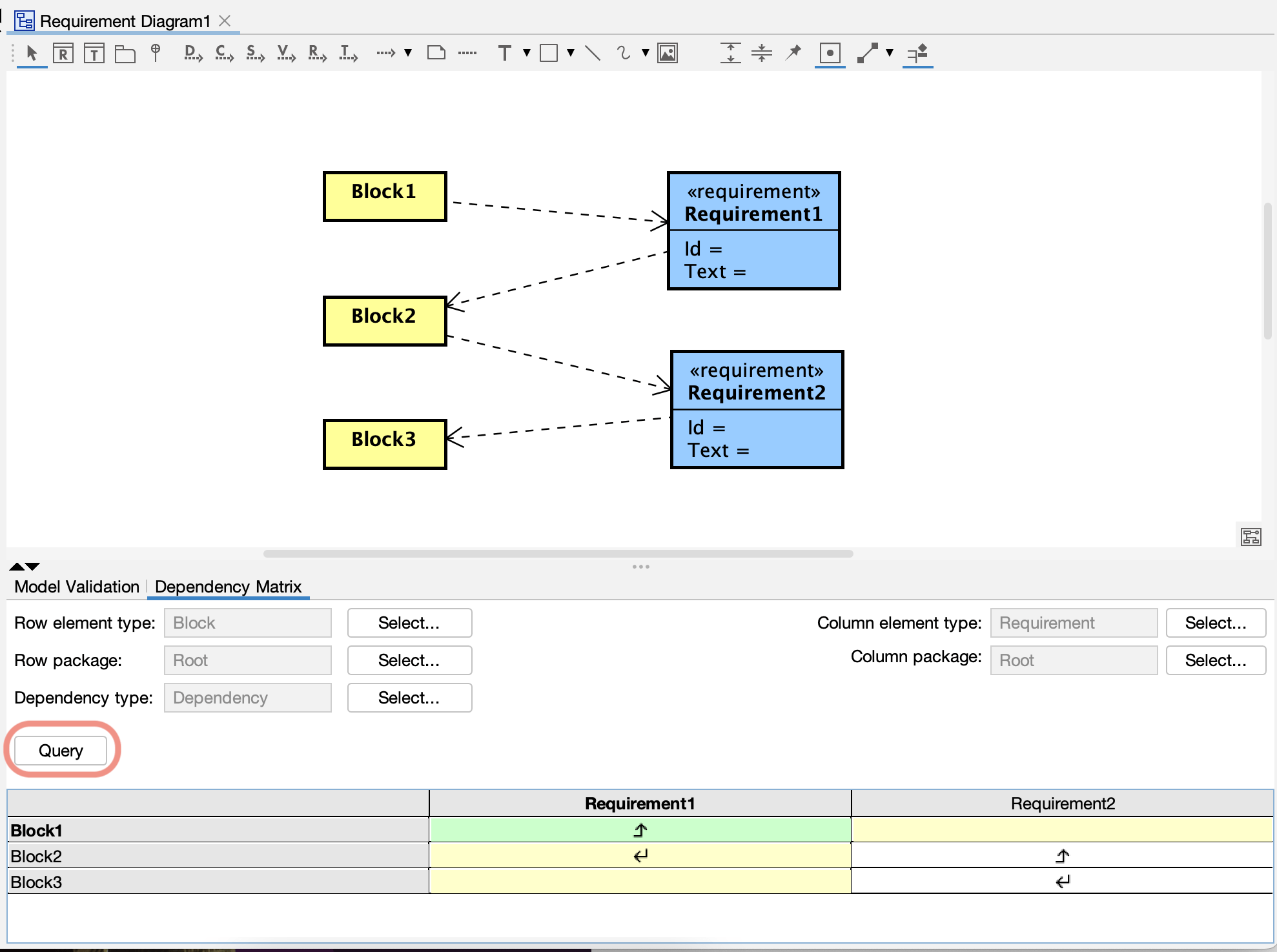
Task: Open the dependency arrow type dropdown
Action: pyautogui.click(x=407, y=54)
